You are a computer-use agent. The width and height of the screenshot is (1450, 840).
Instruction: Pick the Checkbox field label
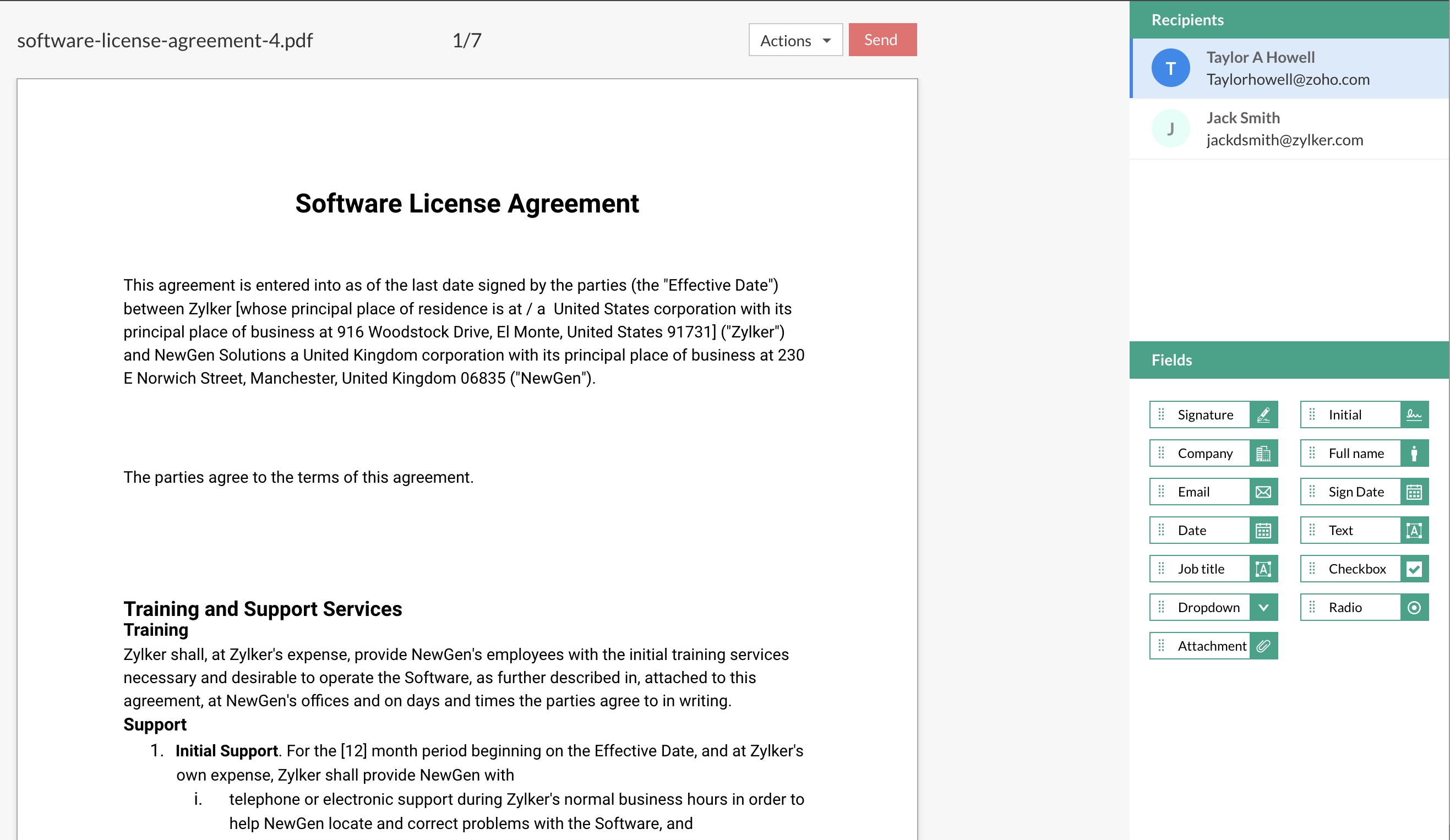(x=1357, y=569)
